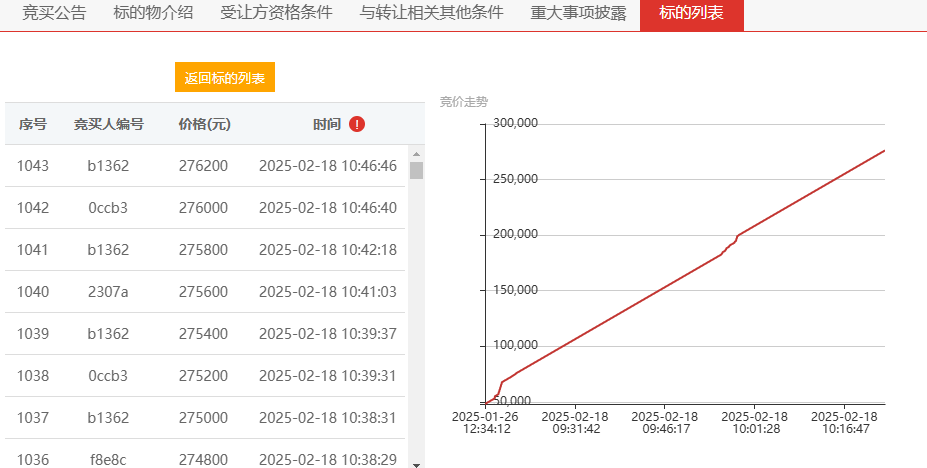This screenshot has height=468, width=927.
Task: Click timestamp 2025-02-18 10:46:46
Action: point(328,166)
